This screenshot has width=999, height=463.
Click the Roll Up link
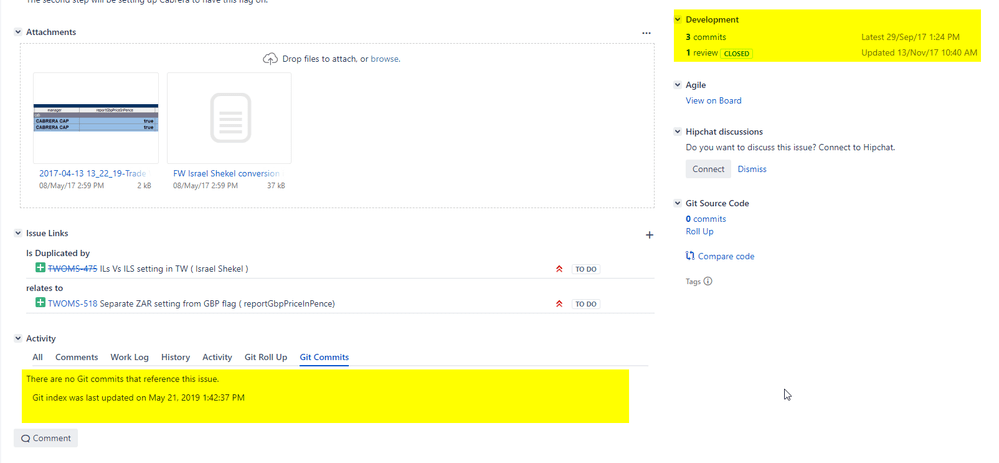[700, 231]
